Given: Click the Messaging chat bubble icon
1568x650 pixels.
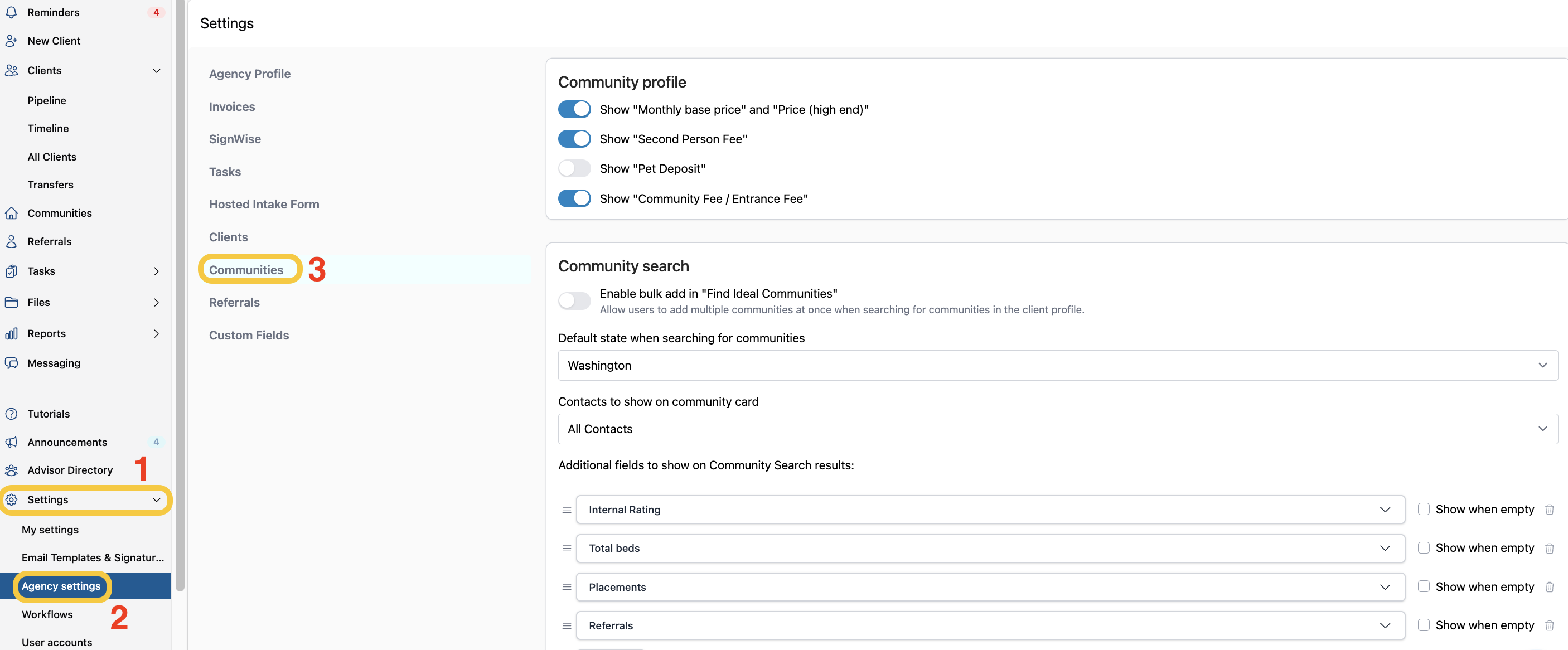Looking at the screenshot, I should click(x=11, y=363).
